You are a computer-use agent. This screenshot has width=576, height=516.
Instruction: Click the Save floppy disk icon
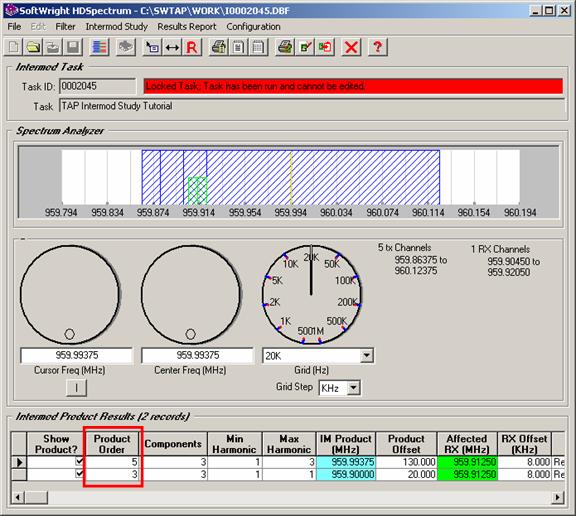73,47
